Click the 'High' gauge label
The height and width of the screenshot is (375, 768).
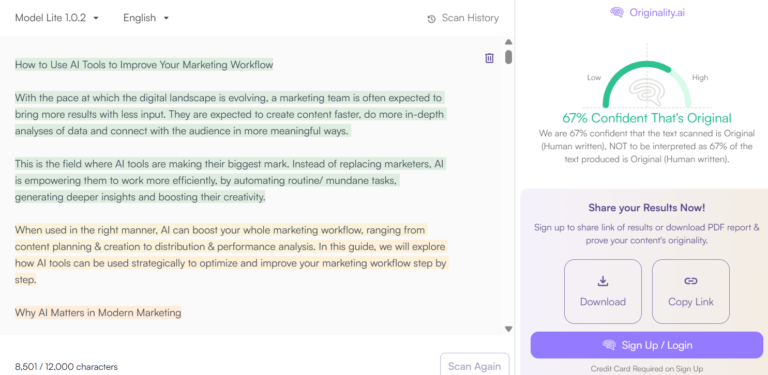(700, 77)
